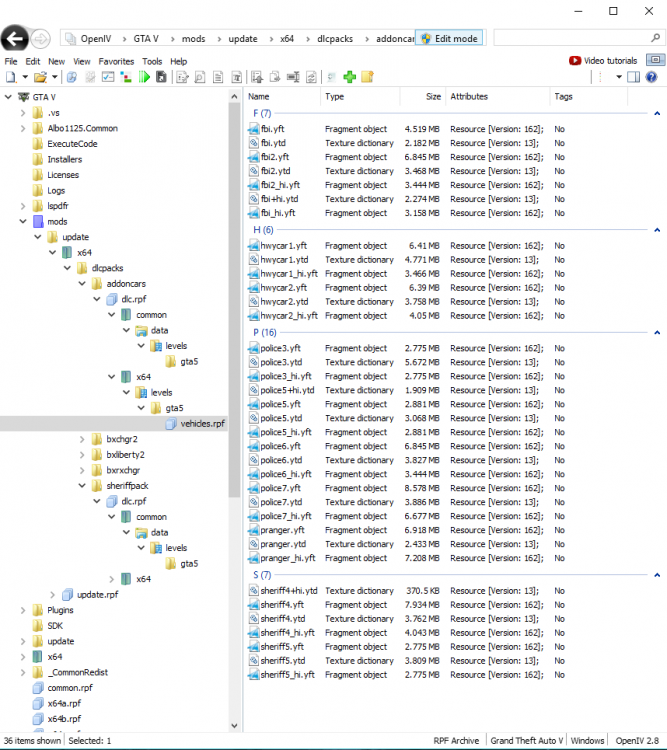Viewport: 667px width, 750px height.
Task: Click the new folder toolbar icon
Action: tap(367, 77)
